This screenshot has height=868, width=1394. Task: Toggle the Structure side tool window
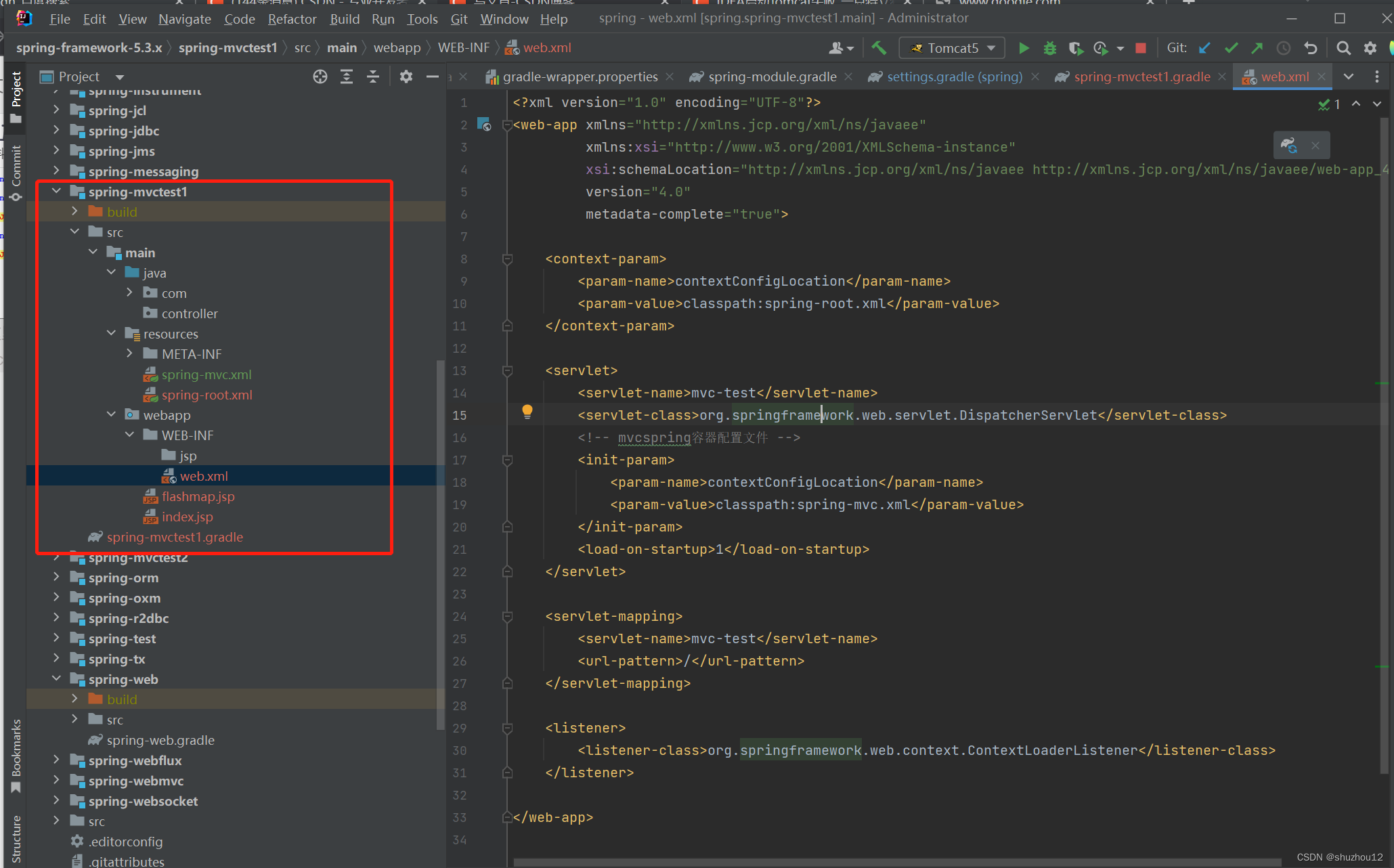click(x=16, y=838)
